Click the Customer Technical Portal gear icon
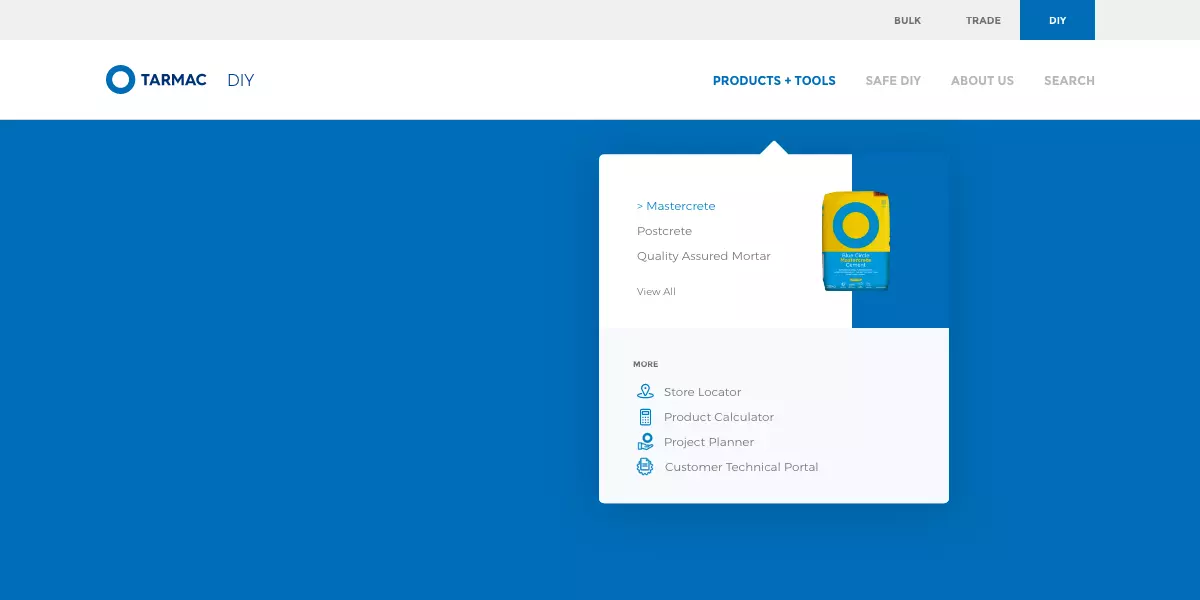The height and width of the screenshot is (600, 1200). click(x=645, y=467)
